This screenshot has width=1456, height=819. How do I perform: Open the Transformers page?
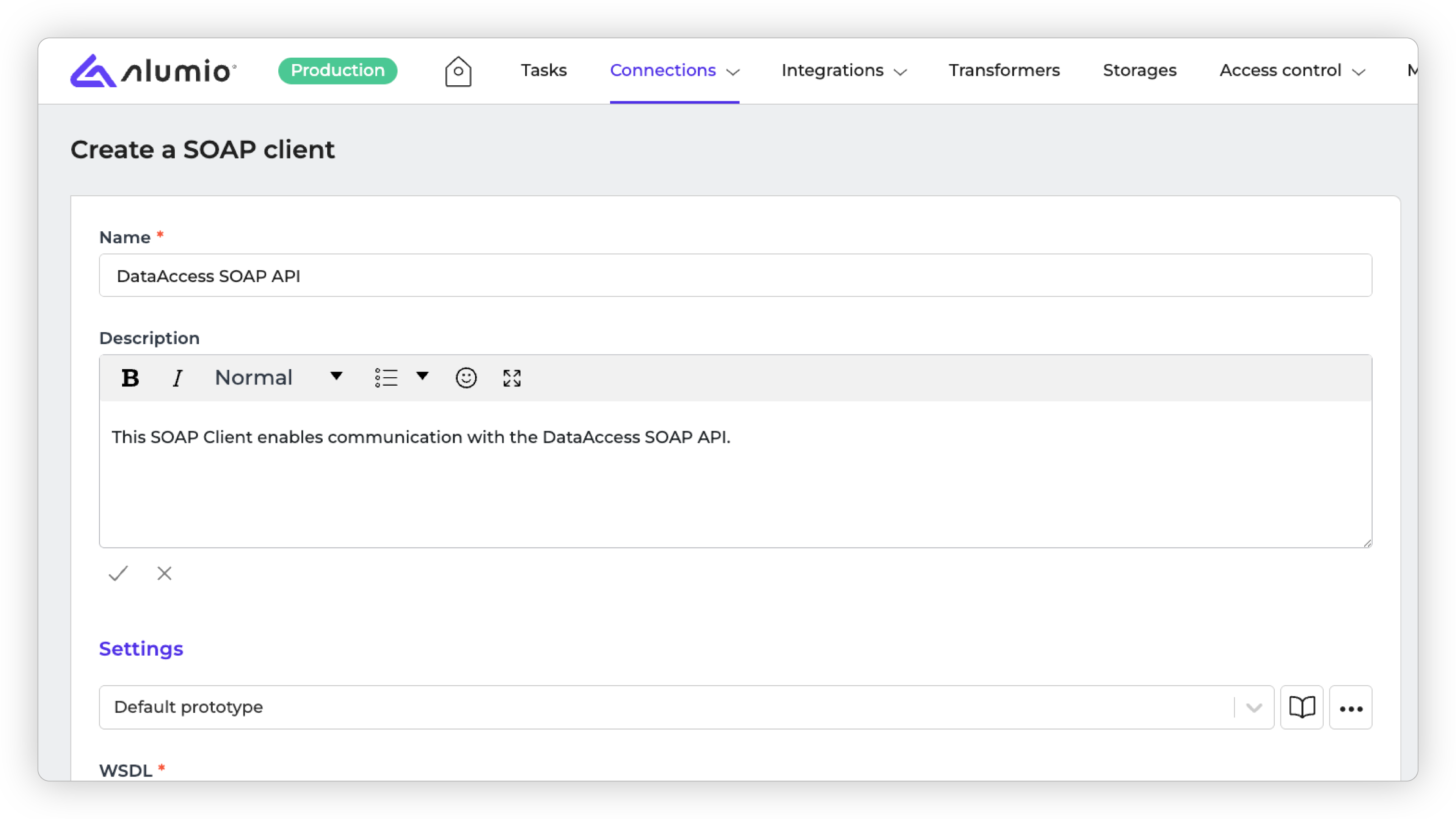pos(1004,71)
